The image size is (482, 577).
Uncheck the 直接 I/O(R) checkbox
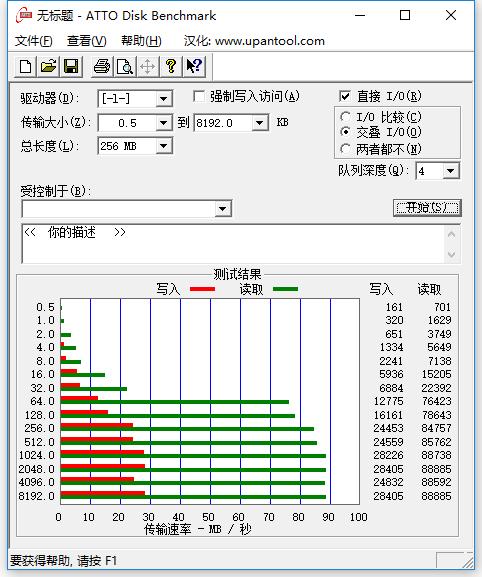[345, 96]
